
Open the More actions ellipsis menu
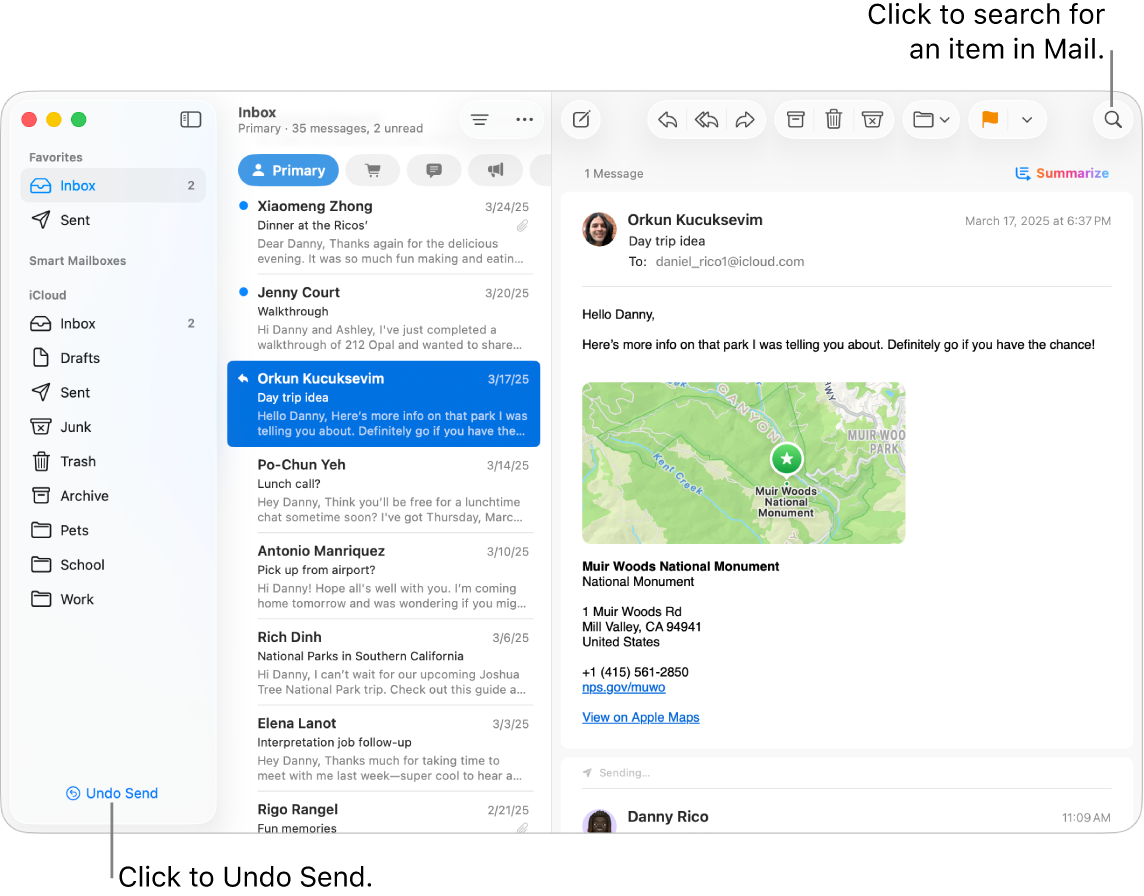click(525, 119)
